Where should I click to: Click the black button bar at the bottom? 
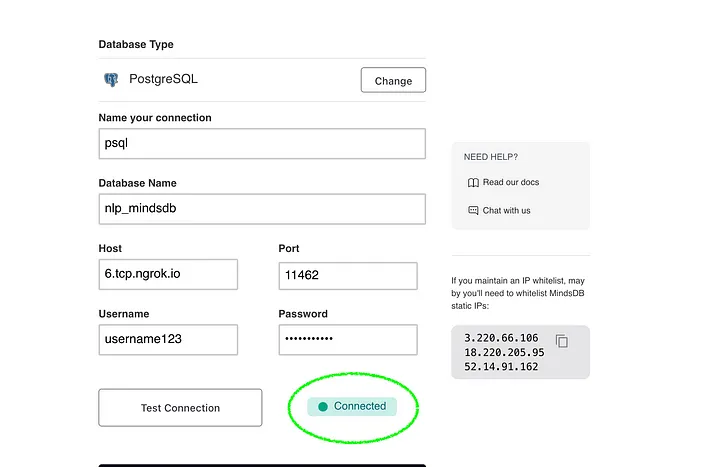[x=261, y=464]
